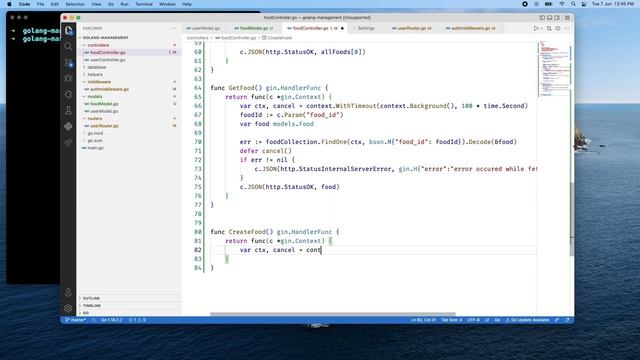Click Go Update Available notice
Screen dimensions: 640x360
point(528,320)
